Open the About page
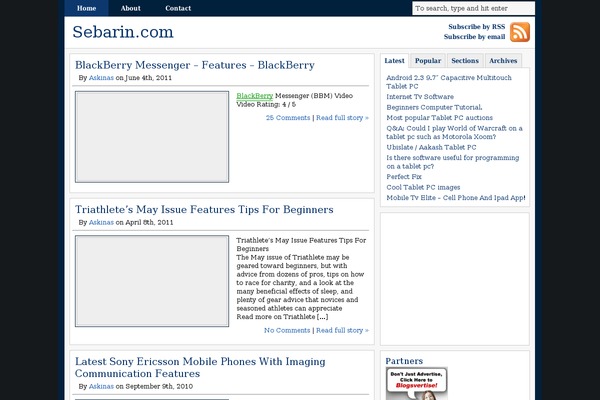The width and height of the screenshot is (600, 400). [130, 8]
